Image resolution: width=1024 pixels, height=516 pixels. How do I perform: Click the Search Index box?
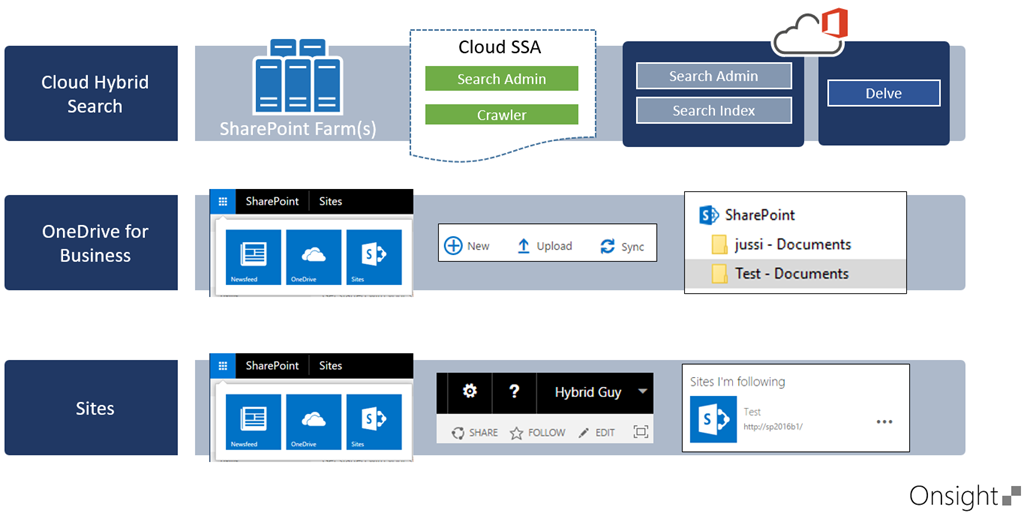(714, 110)
